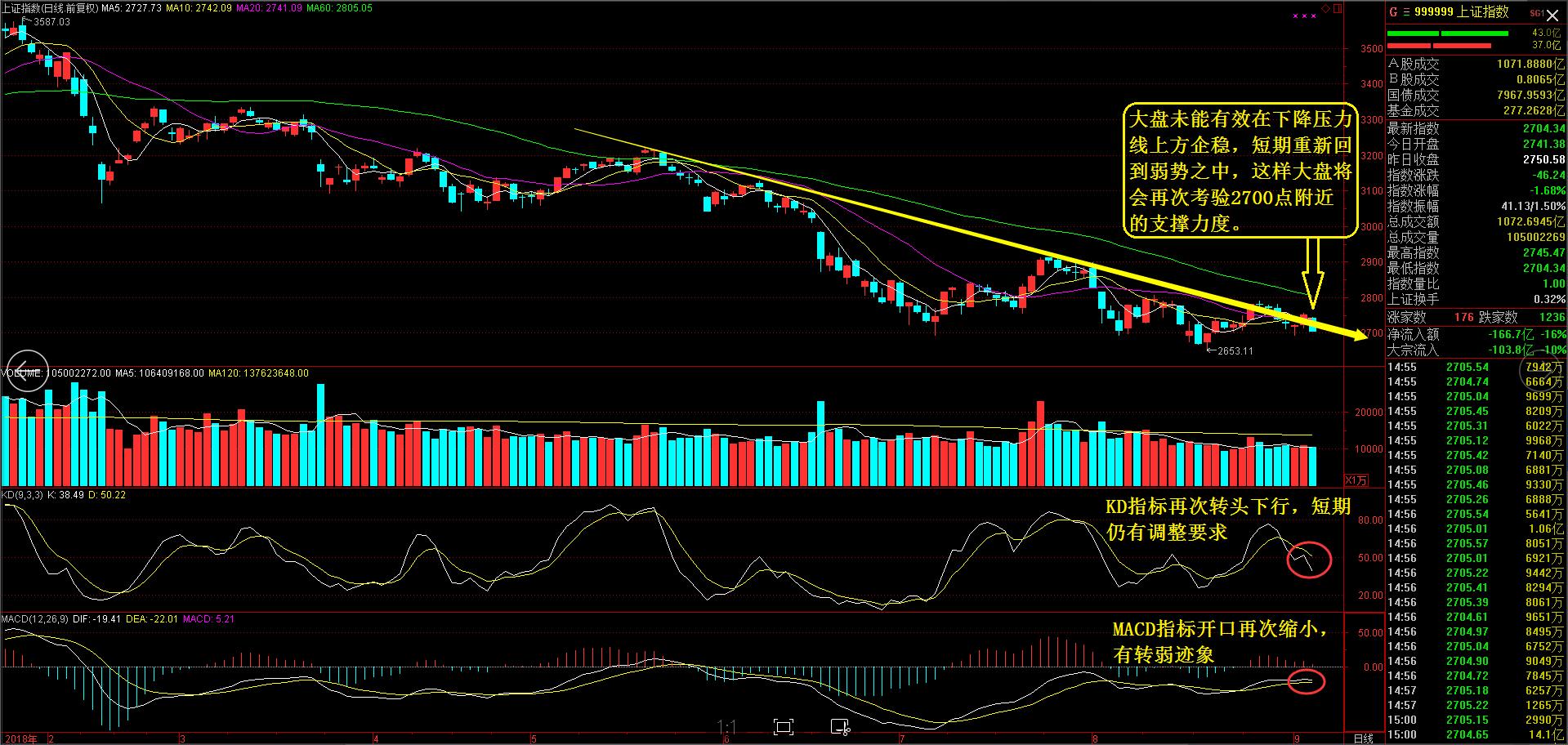This screenshot has width=1568, height=745.
Task: Enter full screen with the frame icon
Action: 783,727
